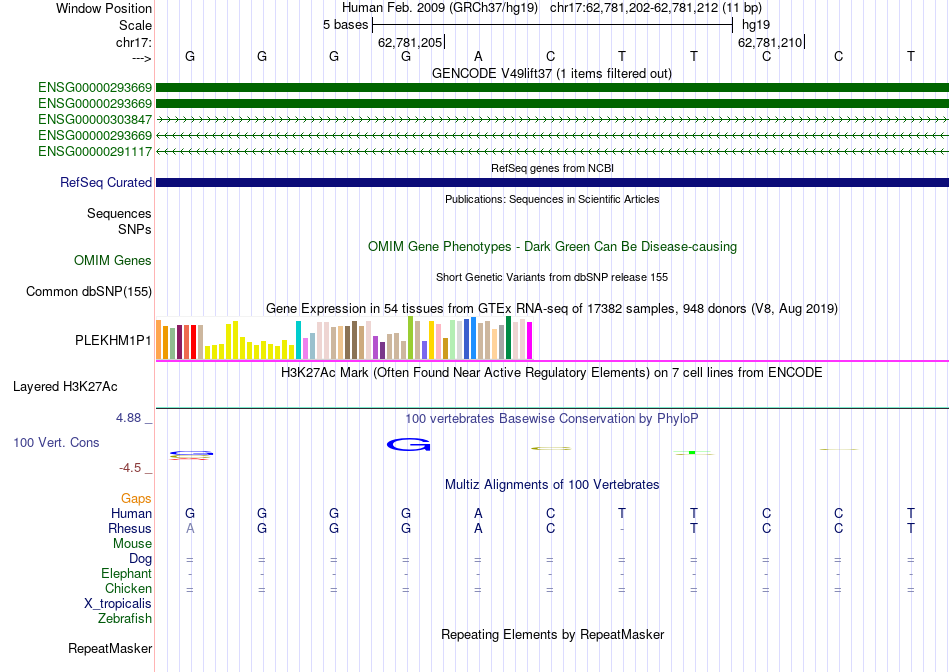Click the '-4.5' conservation scale value

(130, 467)
